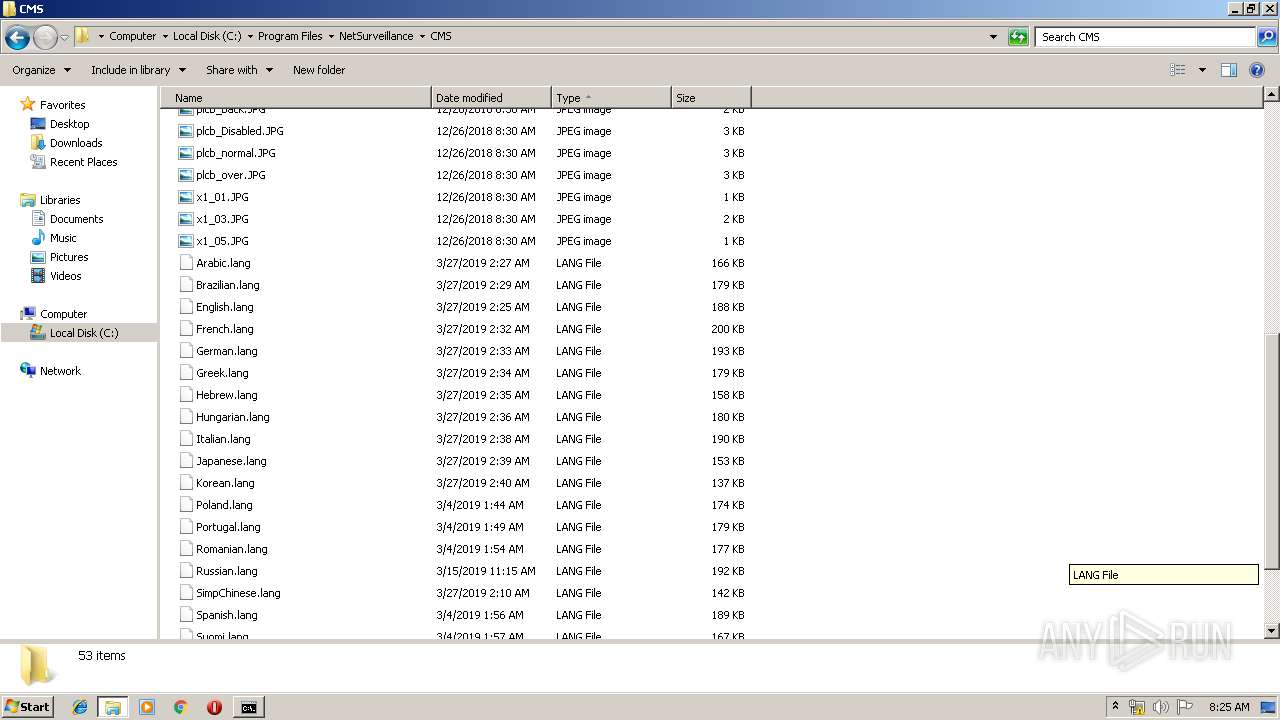Select the Russian.lang file name
The image size is (1280, 720).
227,571
